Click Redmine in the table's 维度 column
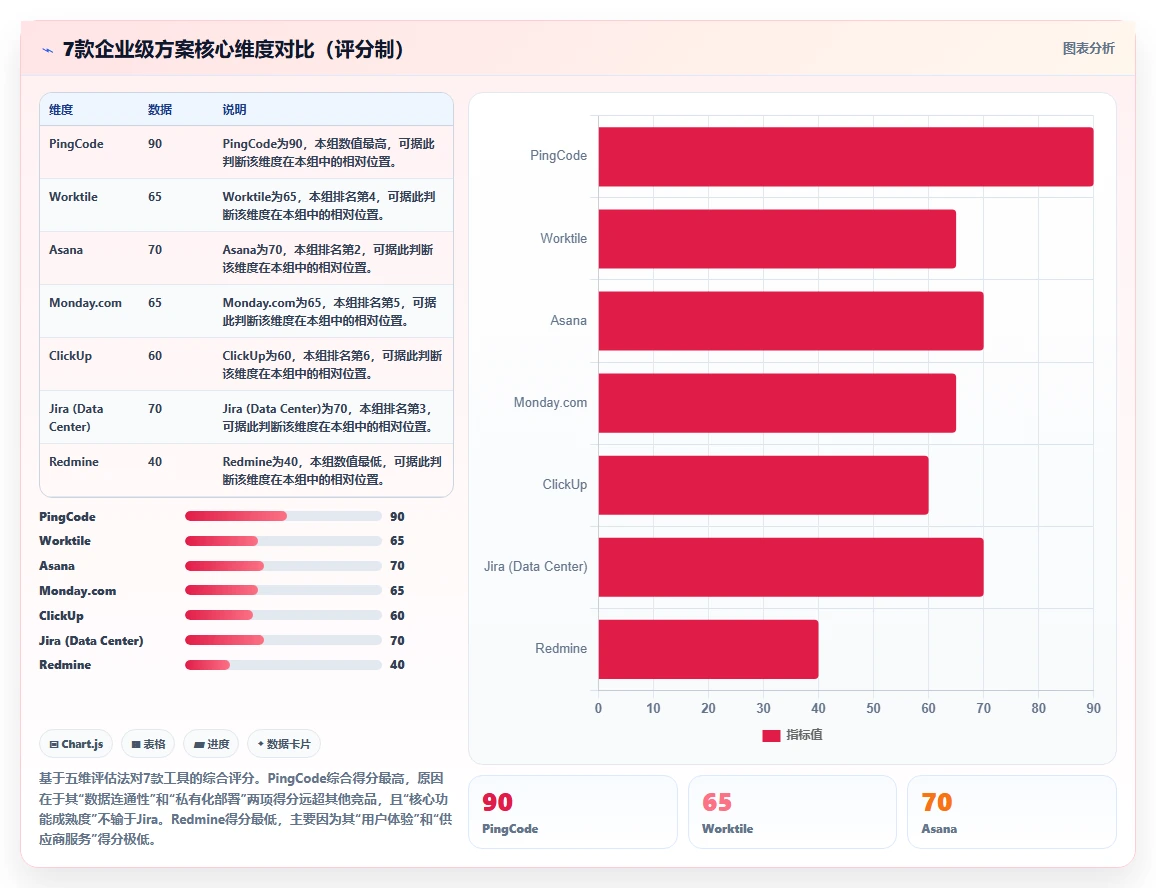Screen dimensions: 1156x888 click(x=74, y=462)
